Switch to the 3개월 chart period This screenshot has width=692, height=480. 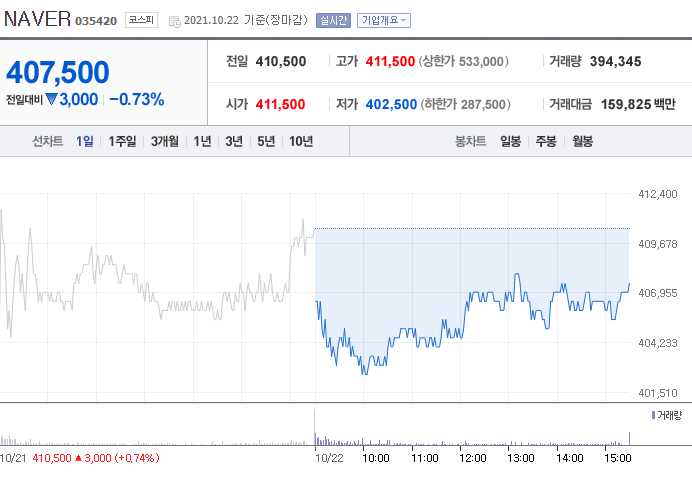click(165, 141)
